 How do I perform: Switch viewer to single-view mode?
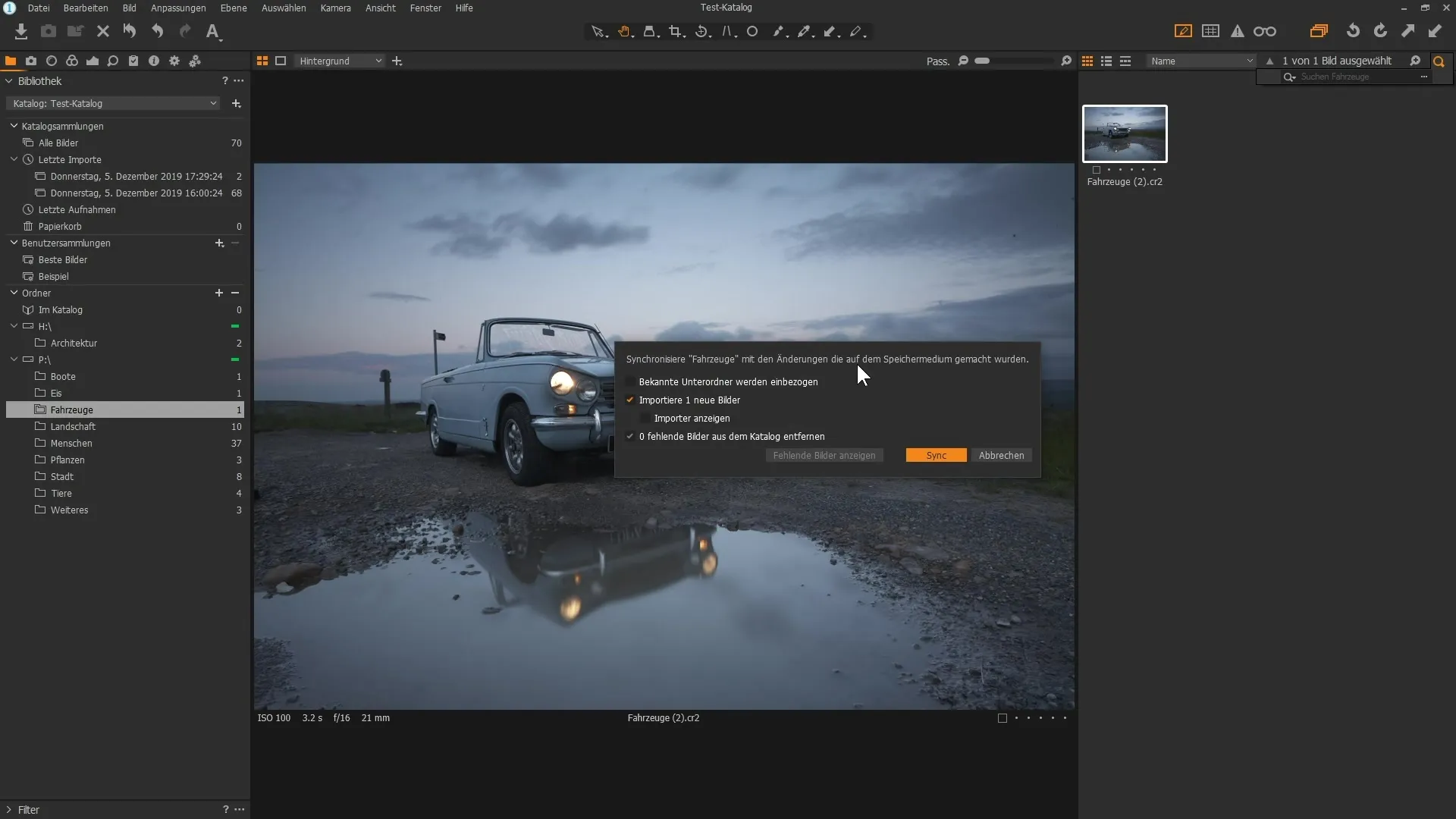click(281, 61)
